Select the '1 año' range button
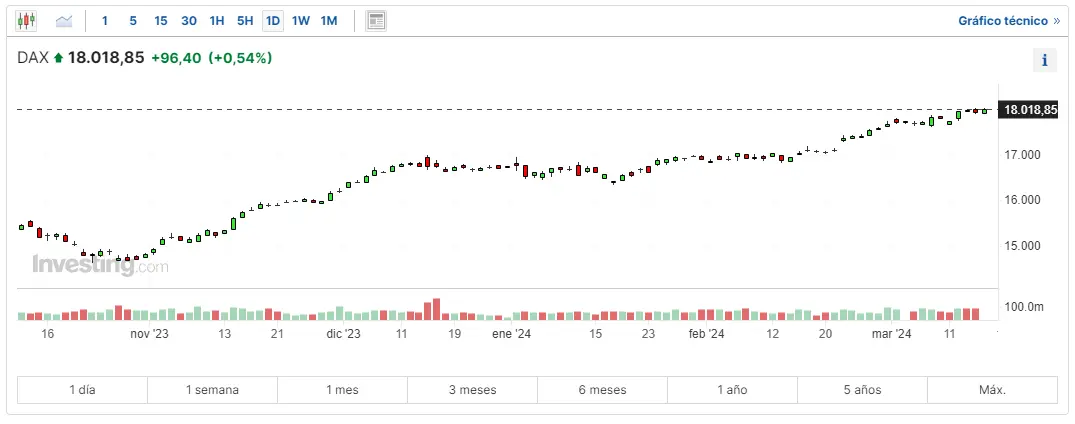The width and height of the screenshot is (1075, 424). click(x=732, y=390)
